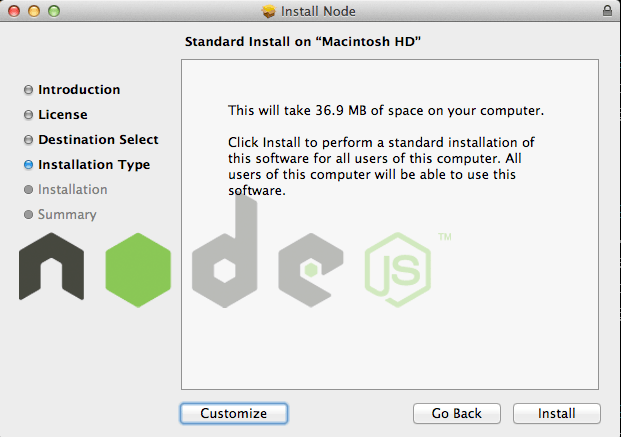The width and height of the screenshot is (621, 437).
Task: Click the package box icon beside Install Node
Action: click(269, 11)
